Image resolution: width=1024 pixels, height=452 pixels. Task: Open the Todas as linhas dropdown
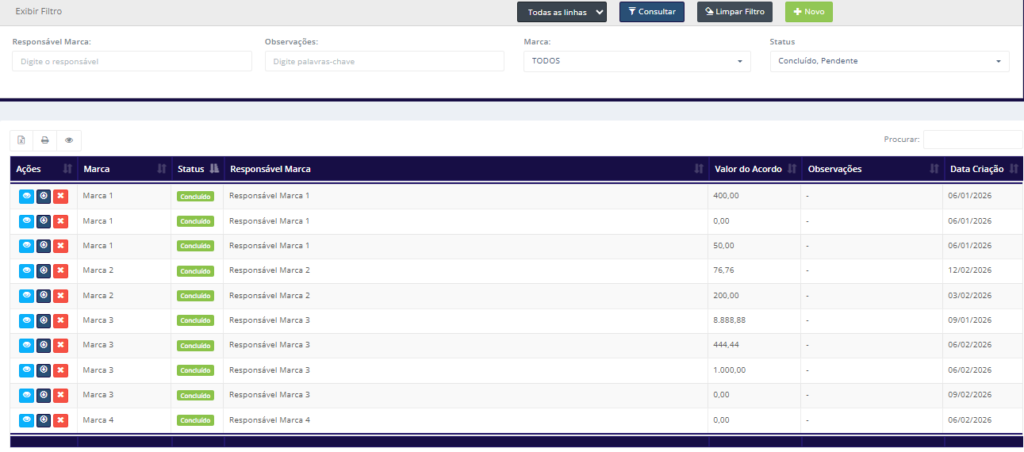pos(562,12)
